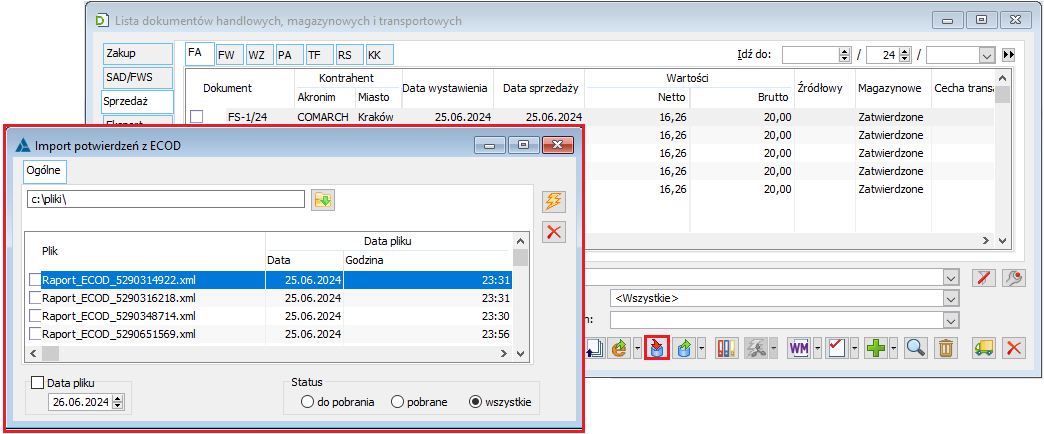Open the year dropdown in Idź do
The width and height of the screenshot is (1044, 434).
(987, 55)
